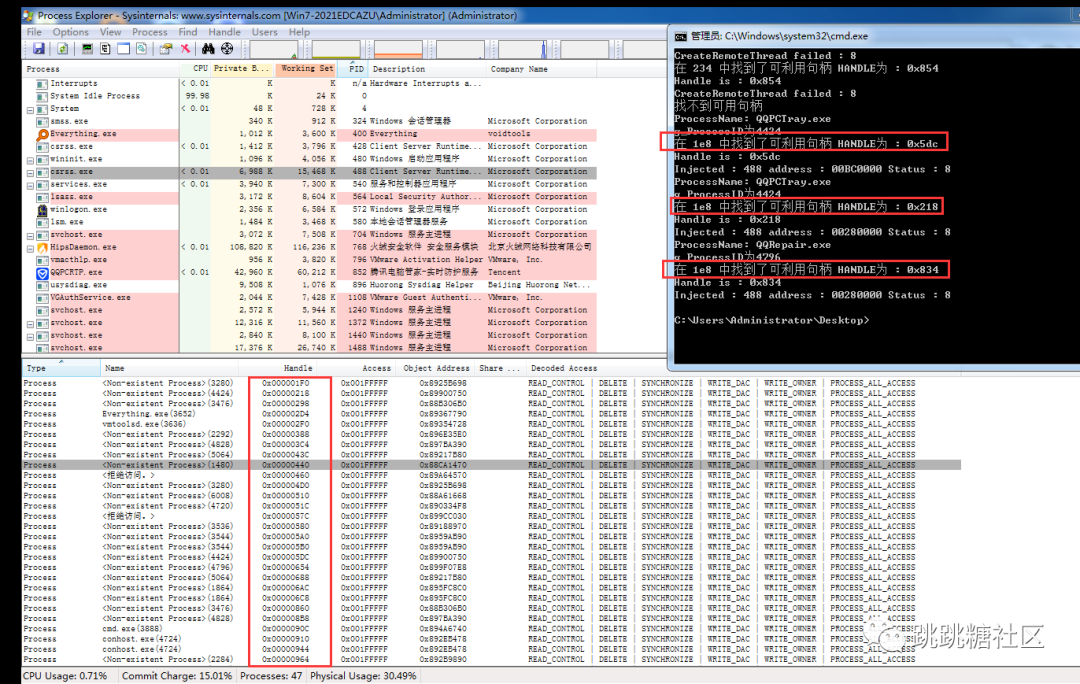
Task: Toggle Show Process Tree toolbar icon
Action: (x=105, y=49)
